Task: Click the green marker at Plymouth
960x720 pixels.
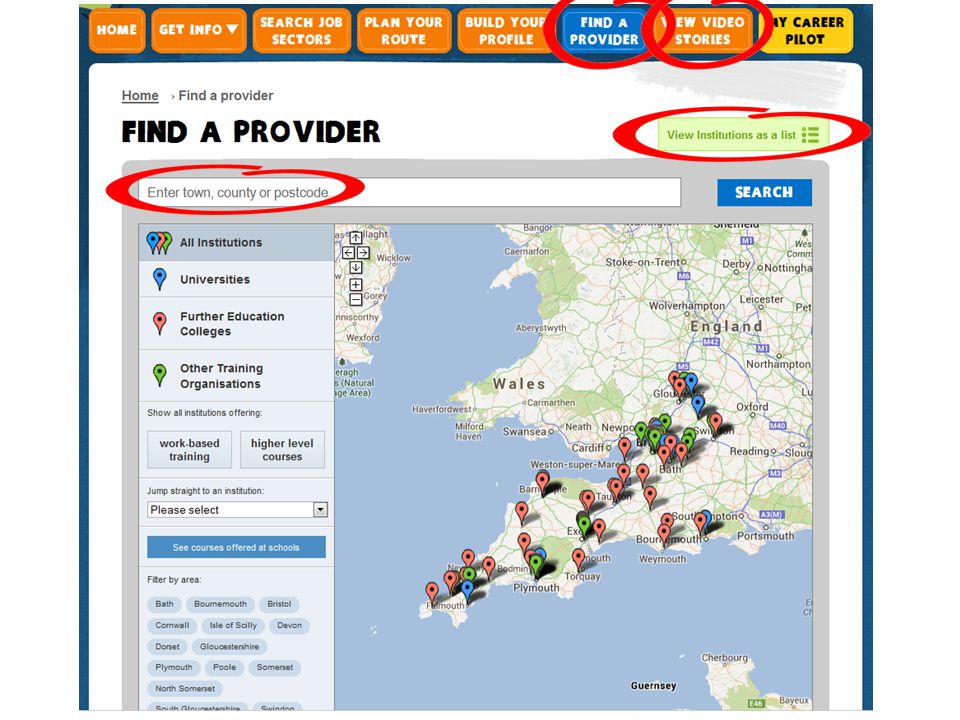Action: tap(536, 565)
